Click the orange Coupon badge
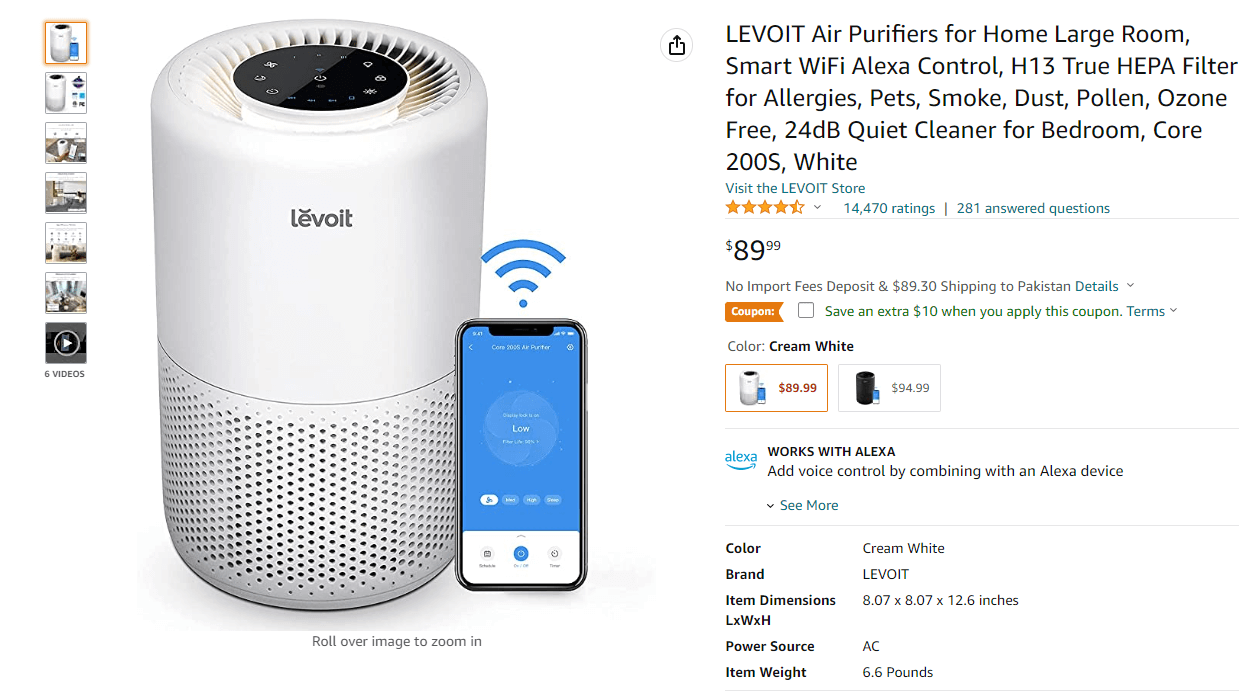 [x=754, y=311]
